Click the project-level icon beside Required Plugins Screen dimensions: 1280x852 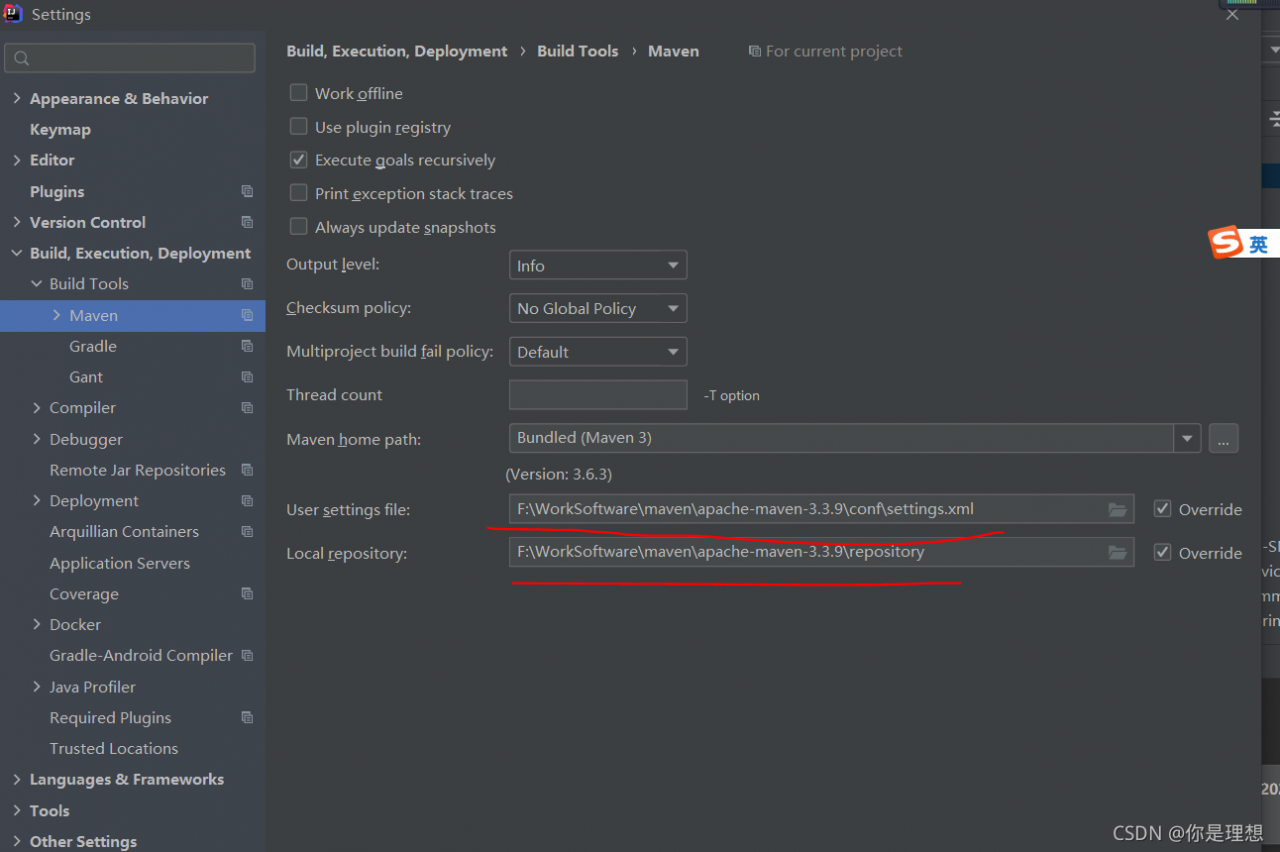click(247, 718)
